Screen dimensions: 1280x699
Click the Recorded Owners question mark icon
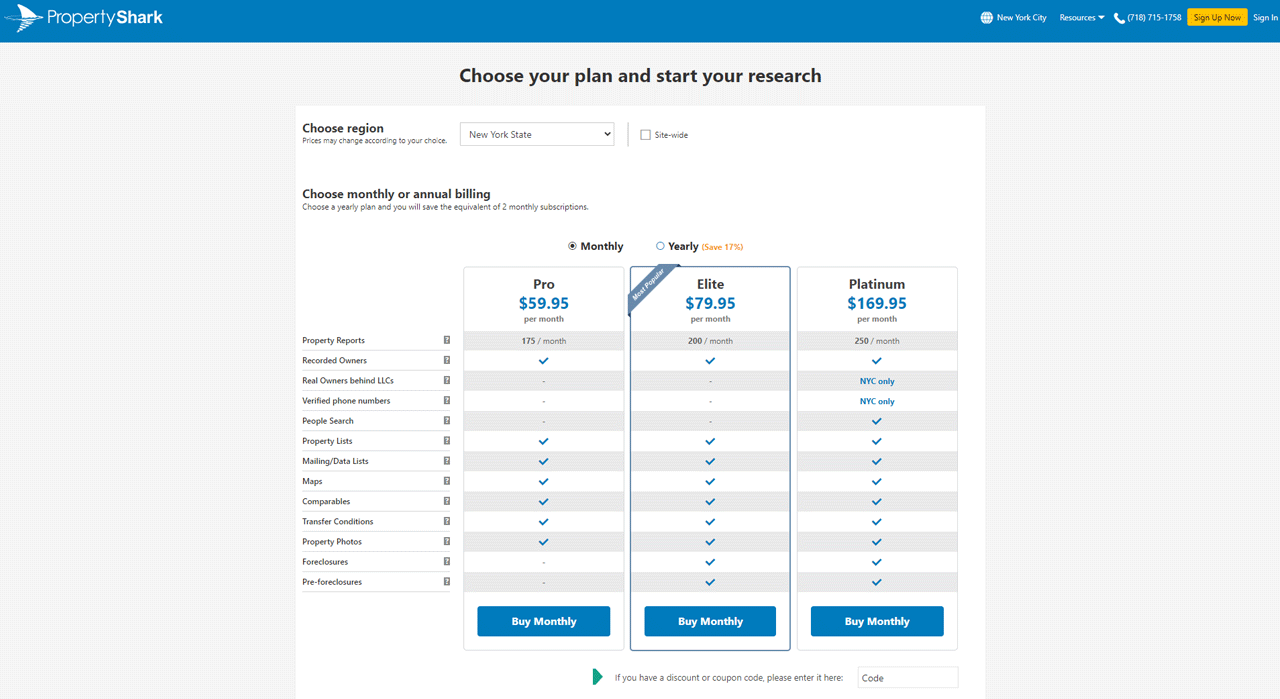coord(446,360)
